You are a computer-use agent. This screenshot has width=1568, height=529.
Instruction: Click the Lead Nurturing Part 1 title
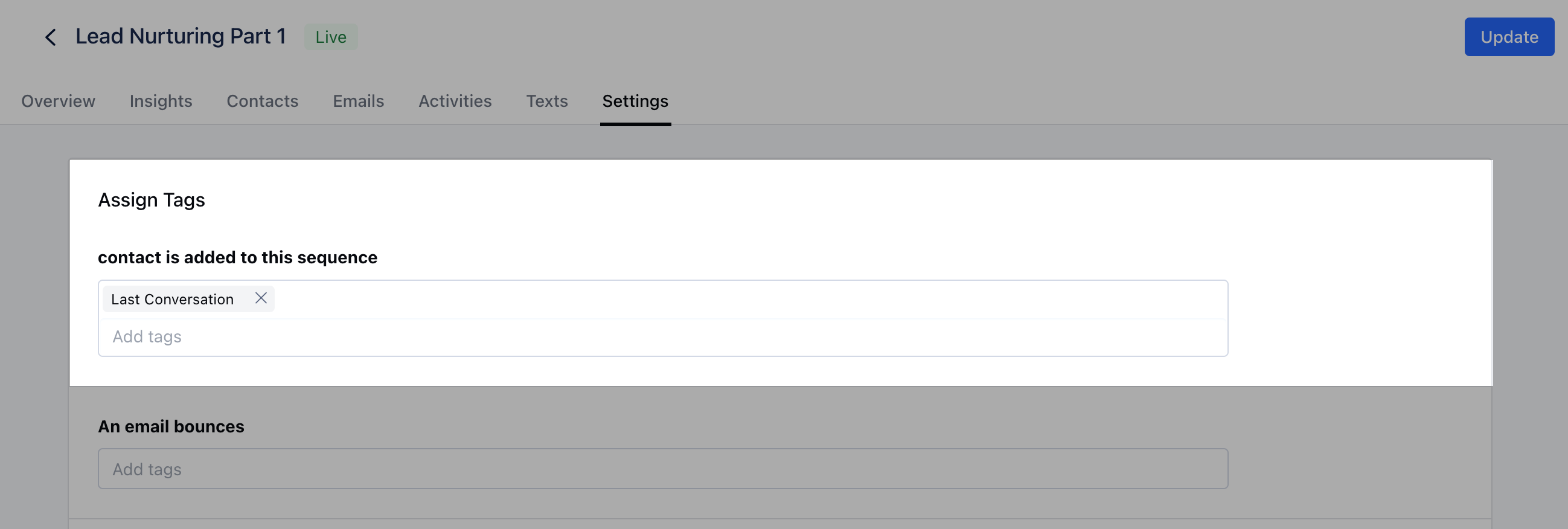click(181, 36)
